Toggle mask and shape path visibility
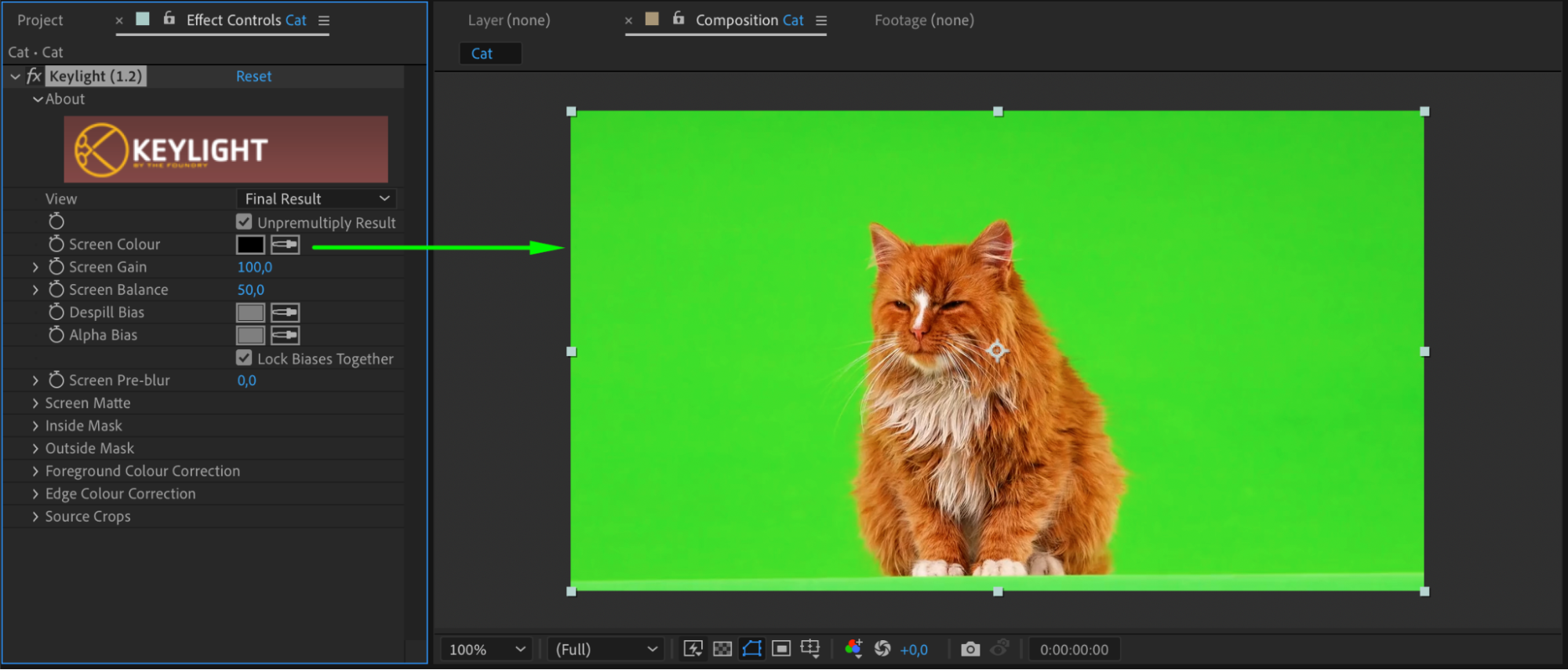Image resolution: width=1568 pixels, height=670 pixels. pos(751,649)
